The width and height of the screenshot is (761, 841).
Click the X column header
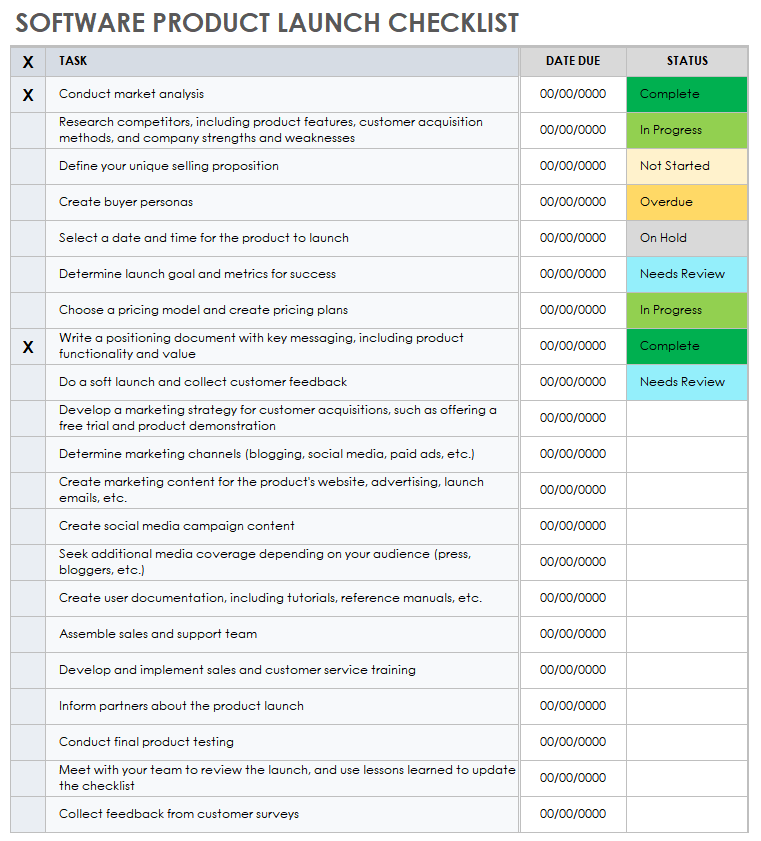pyautogui.click(x=28, y=62)
